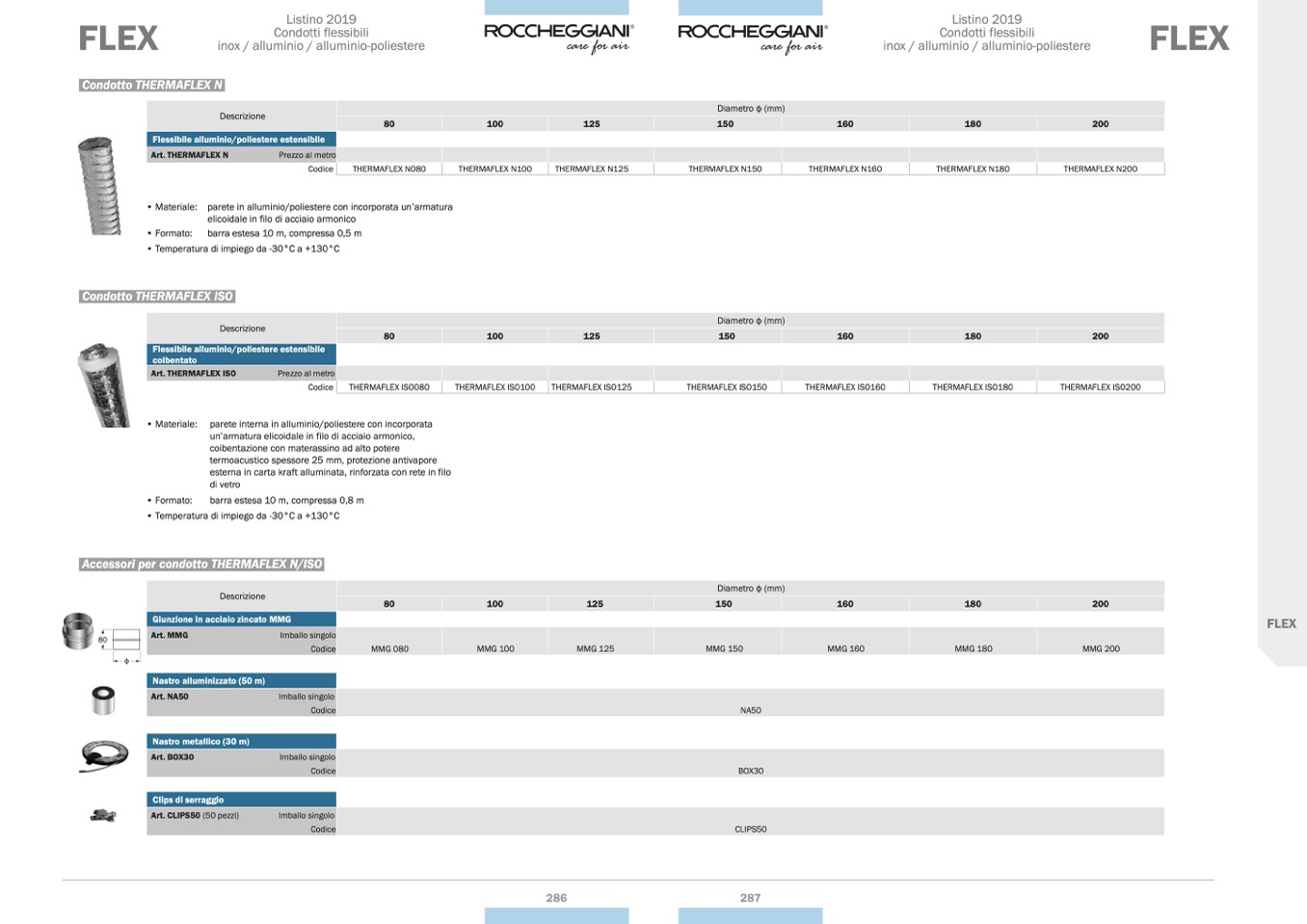Click the Condotto THERMAFLEX ISO section heading
This screenshot has height=924, width=1307.
click(158, 296)
